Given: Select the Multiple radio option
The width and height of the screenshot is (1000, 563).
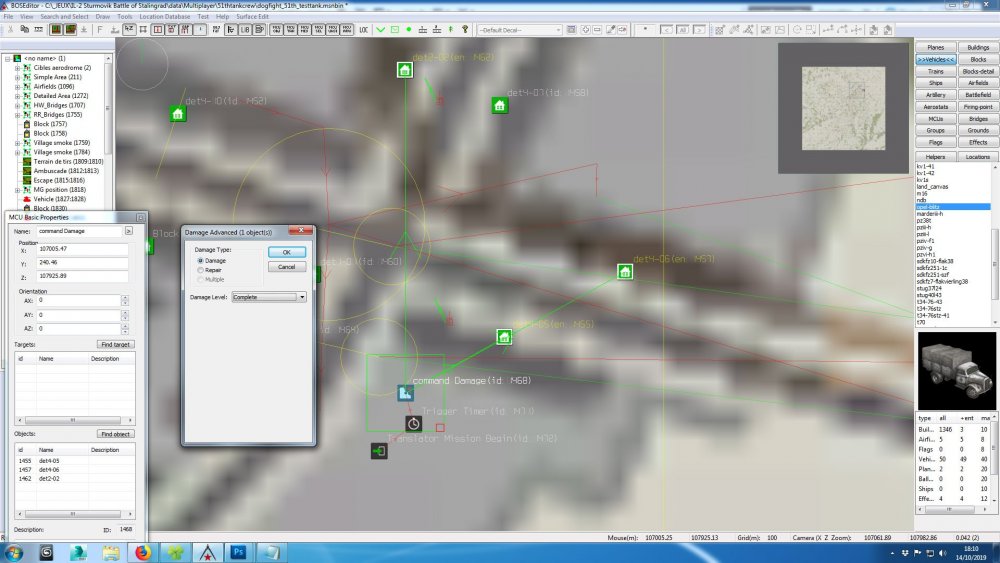Looking at the screenshot, I should coord(200,279).
